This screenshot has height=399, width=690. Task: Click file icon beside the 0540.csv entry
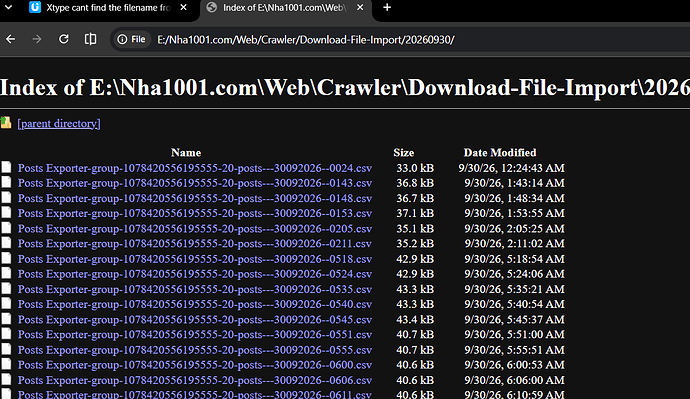[x=6, y=304]
